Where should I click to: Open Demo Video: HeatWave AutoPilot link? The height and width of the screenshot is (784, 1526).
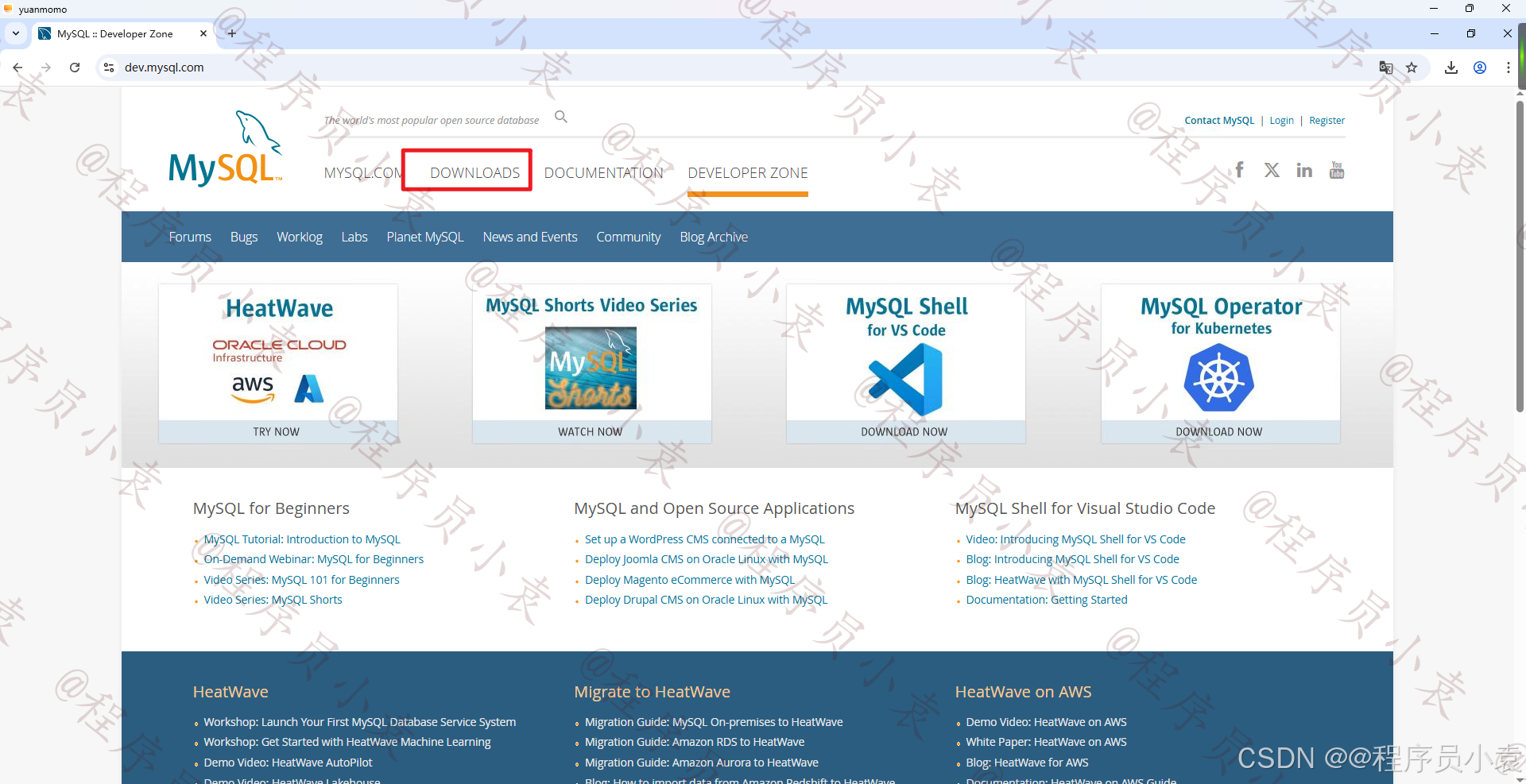(288, 763)
